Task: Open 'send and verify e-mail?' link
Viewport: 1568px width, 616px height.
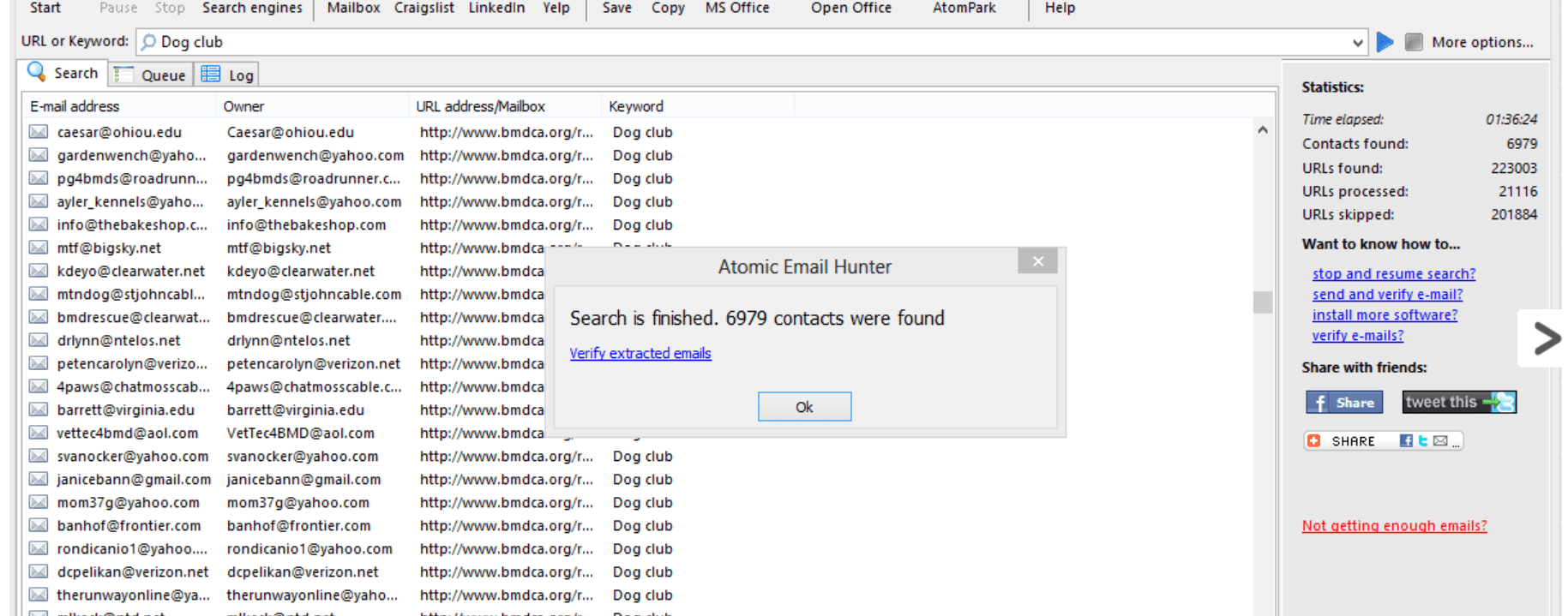Action: 1387,294
